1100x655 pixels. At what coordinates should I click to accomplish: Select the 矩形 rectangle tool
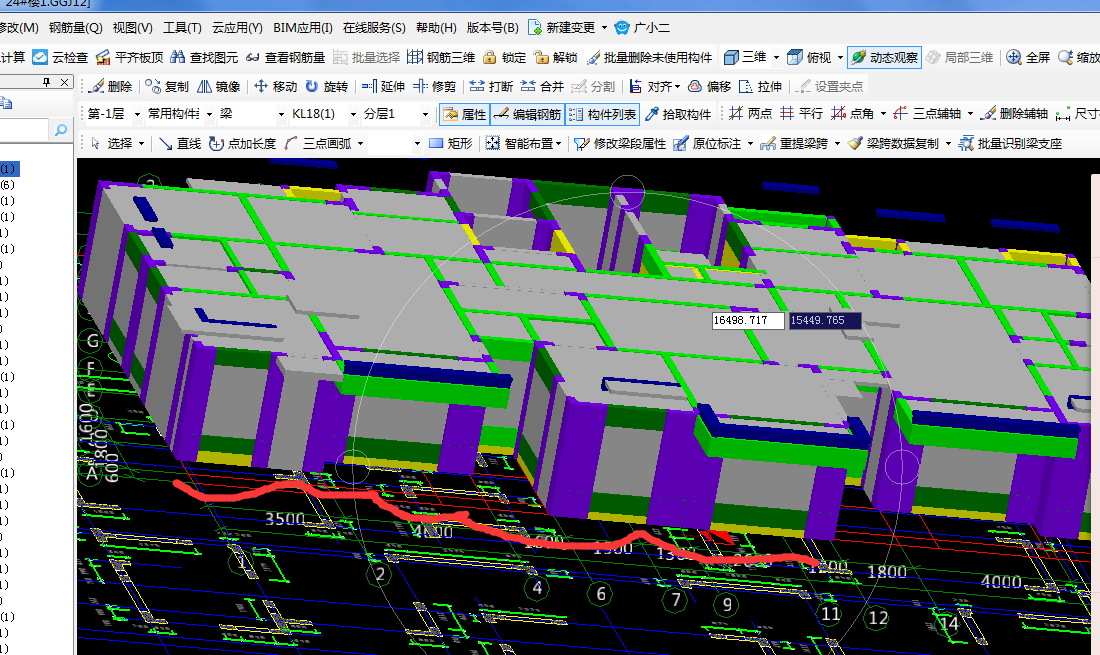450,143
